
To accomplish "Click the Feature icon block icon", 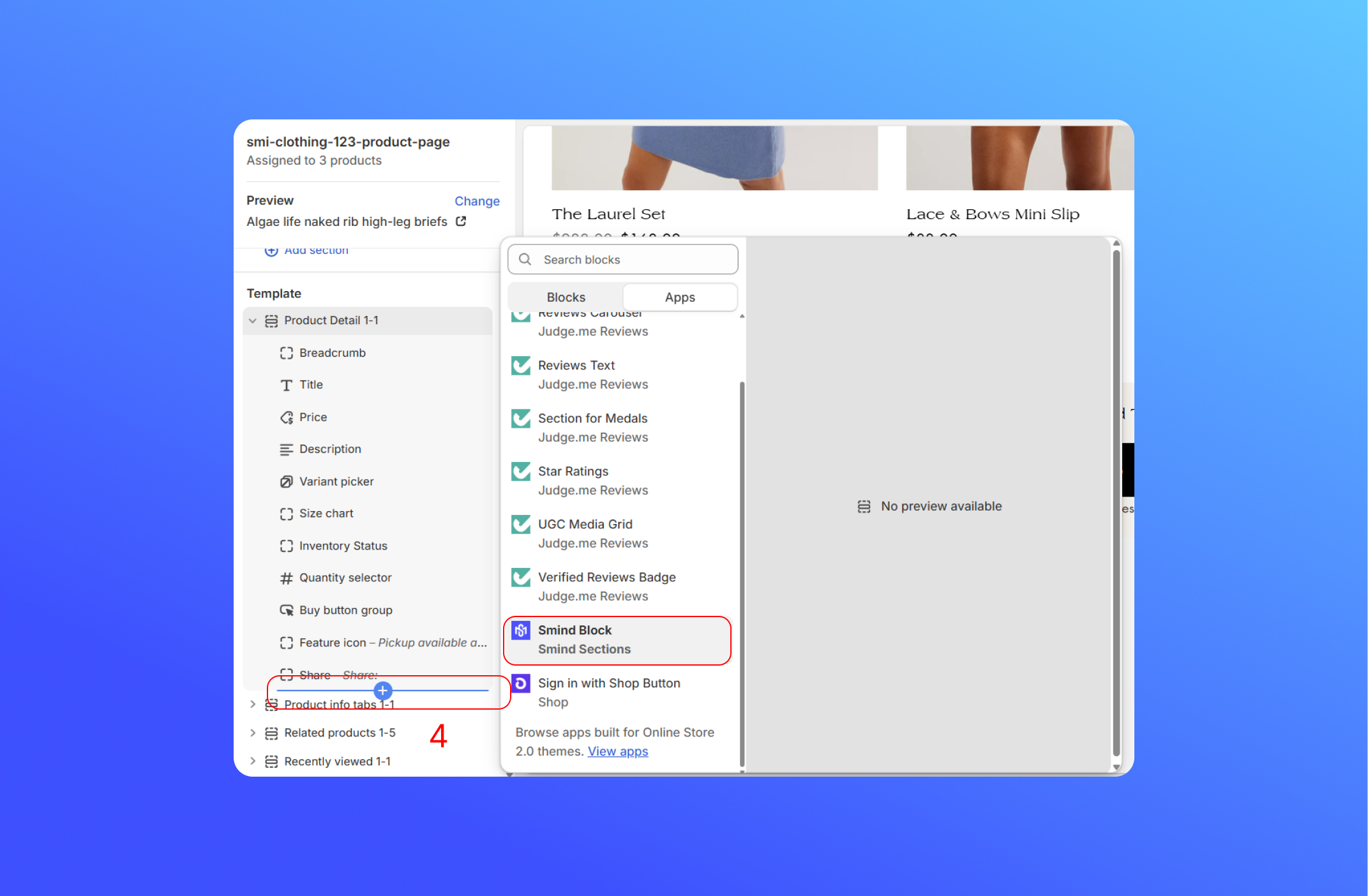I will click(x=287, y=643).
